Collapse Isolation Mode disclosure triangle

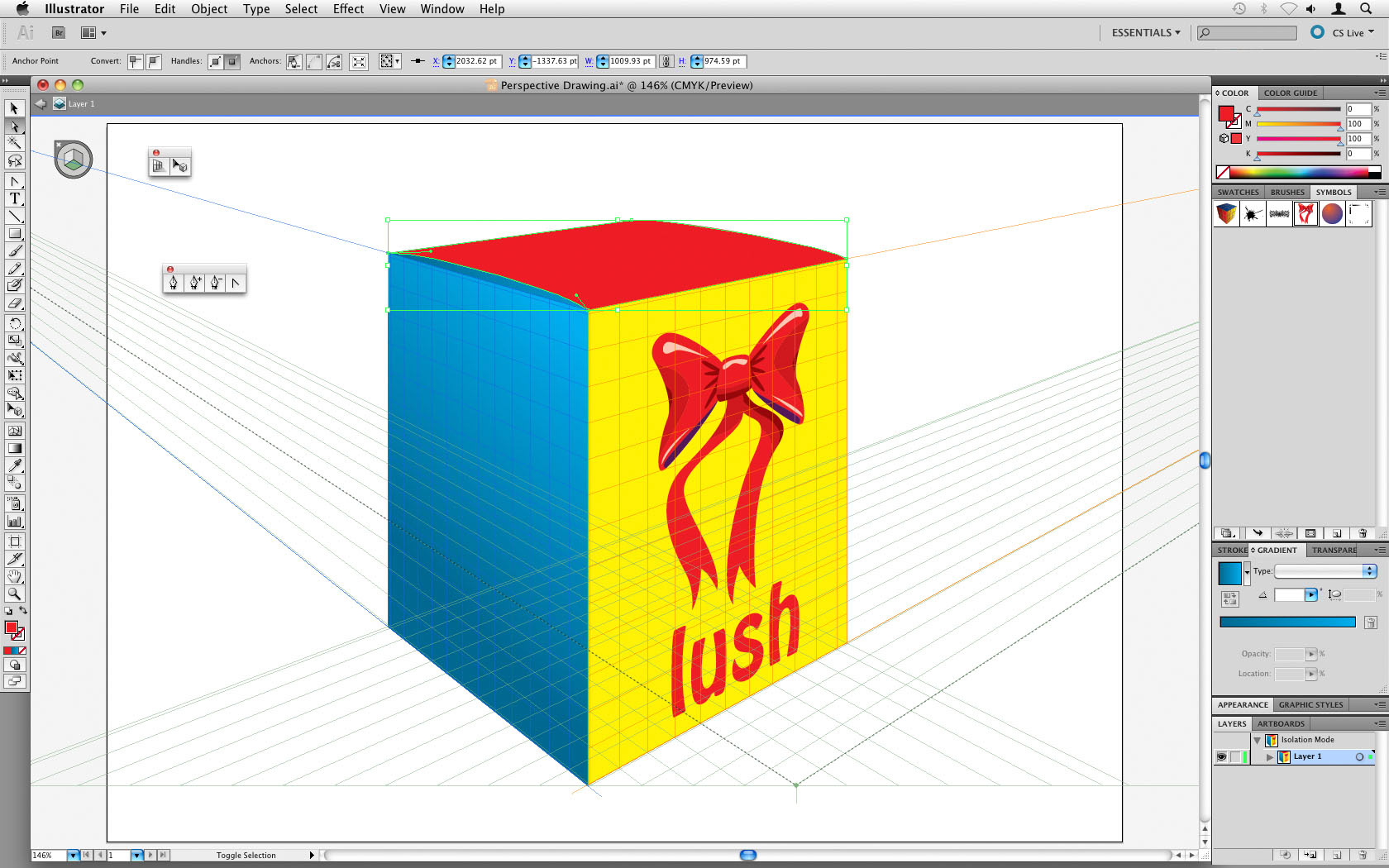pyautogui.click(x=1257, y=740)
